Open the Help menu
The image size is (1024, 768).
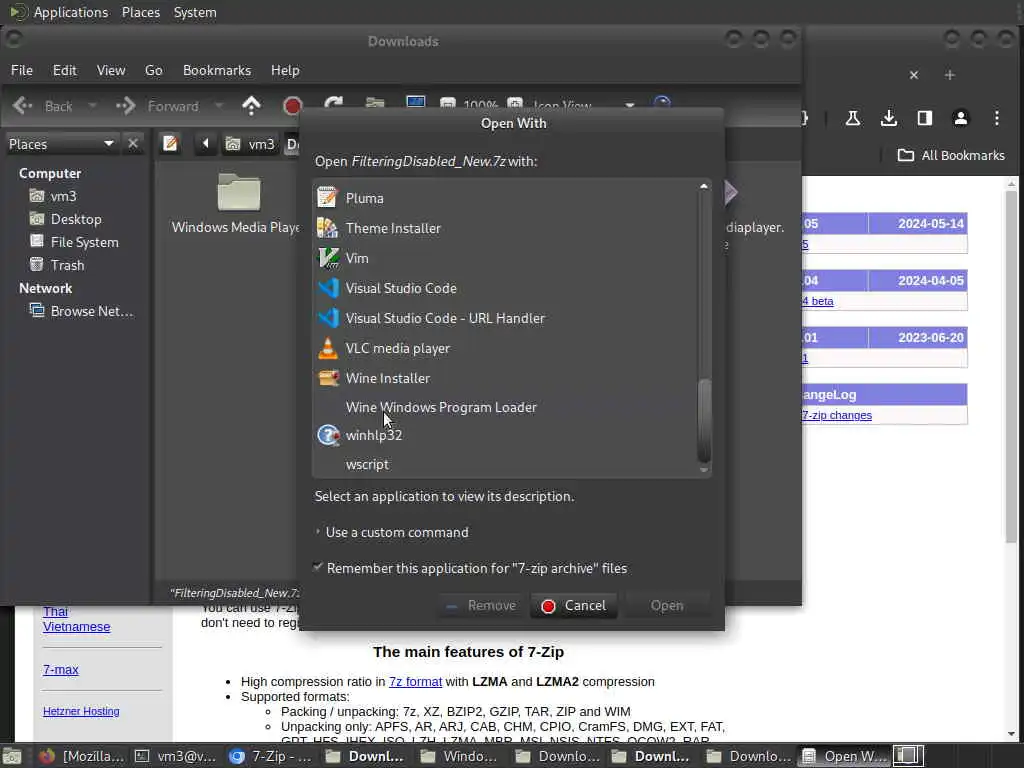[285, 70]
